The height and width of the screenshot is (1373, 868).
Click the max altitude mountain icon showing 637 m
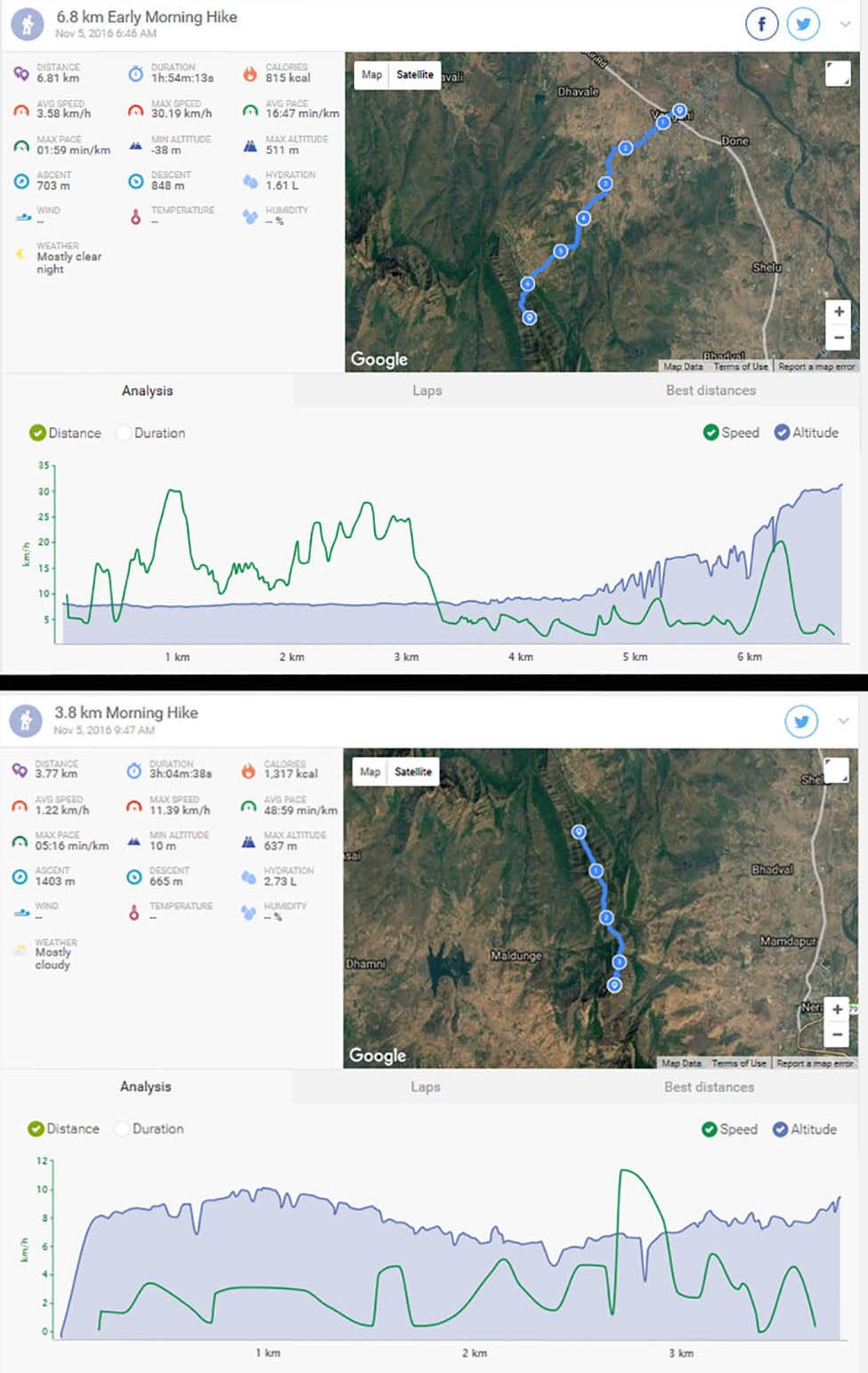click(x=249, y=840)
